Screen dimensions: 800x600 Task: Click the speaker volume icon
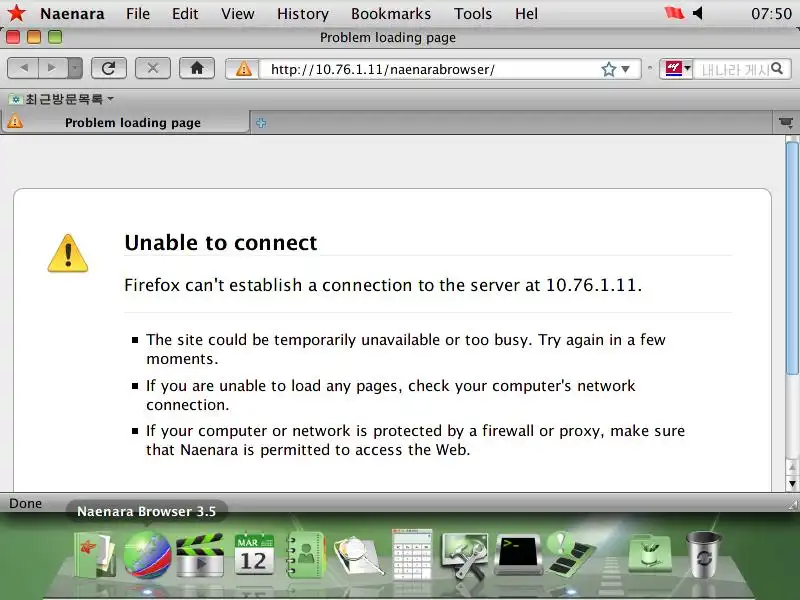coord(698,13)
